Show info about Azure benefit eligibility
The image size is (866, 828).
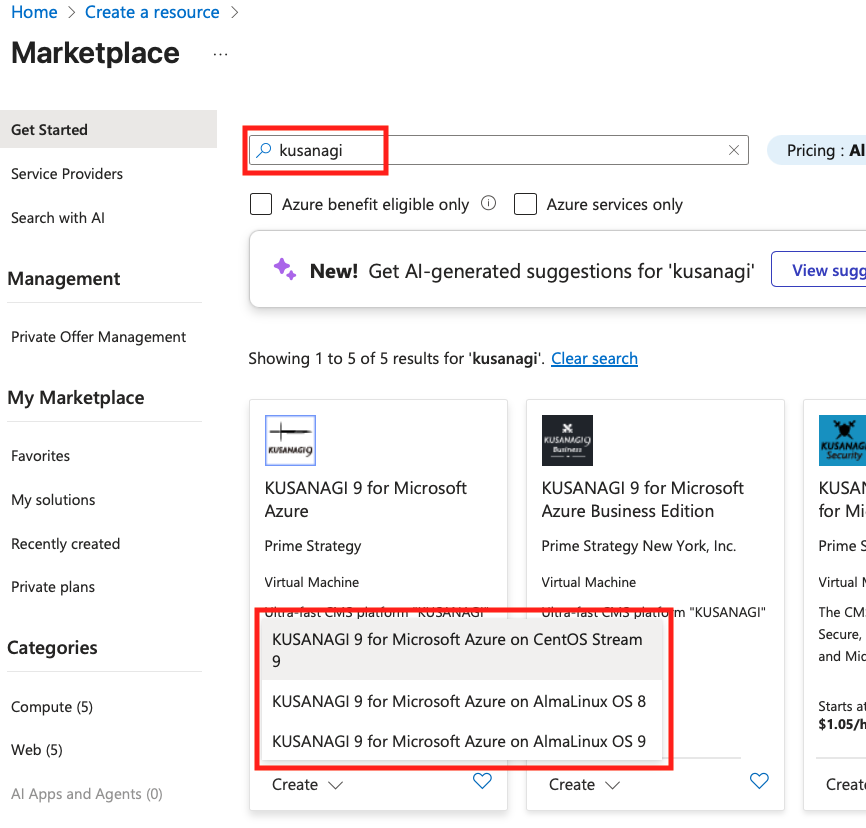click(x=488, y=203)
